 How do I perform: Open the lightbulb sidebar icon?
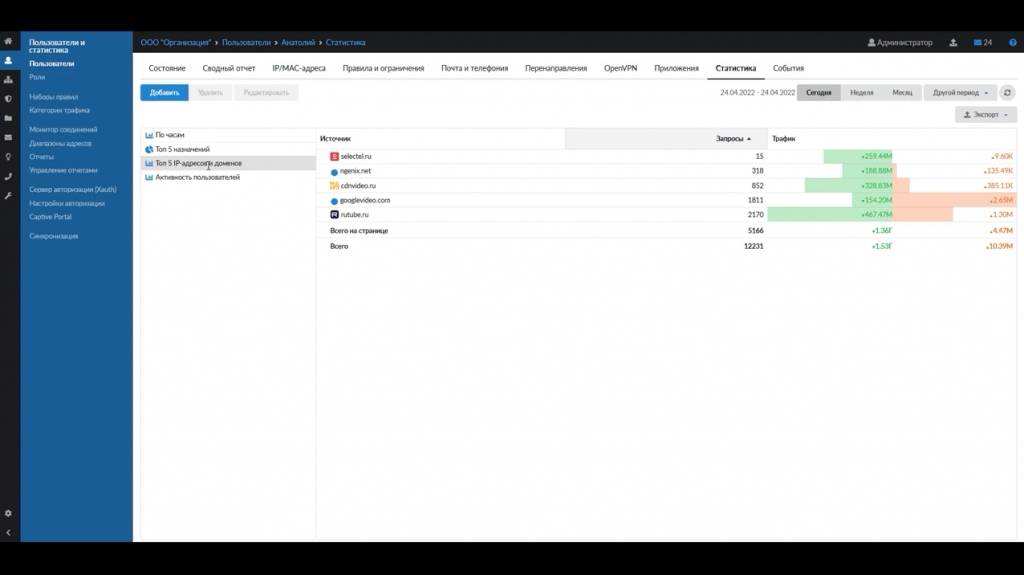point(8,157)
